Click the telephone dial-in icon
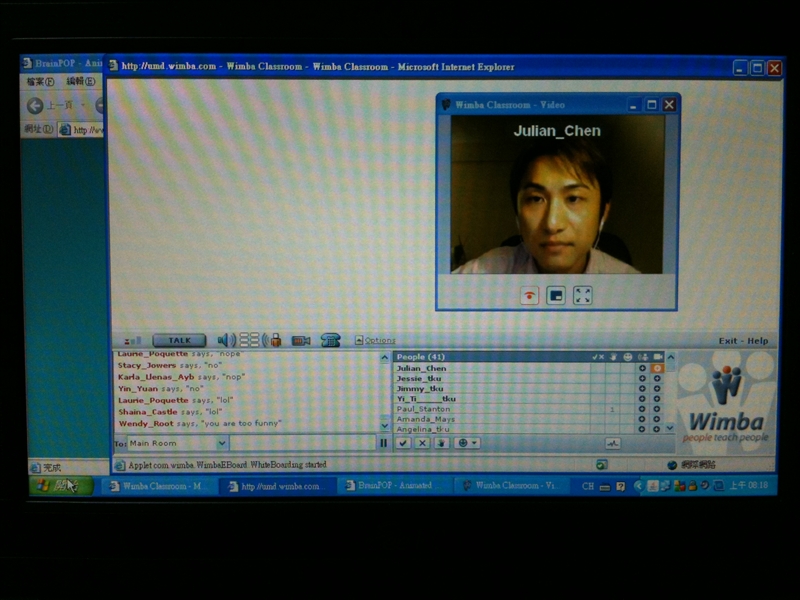Image resolution: width=800 pixels, height=600 pixels. pos(330,340)
